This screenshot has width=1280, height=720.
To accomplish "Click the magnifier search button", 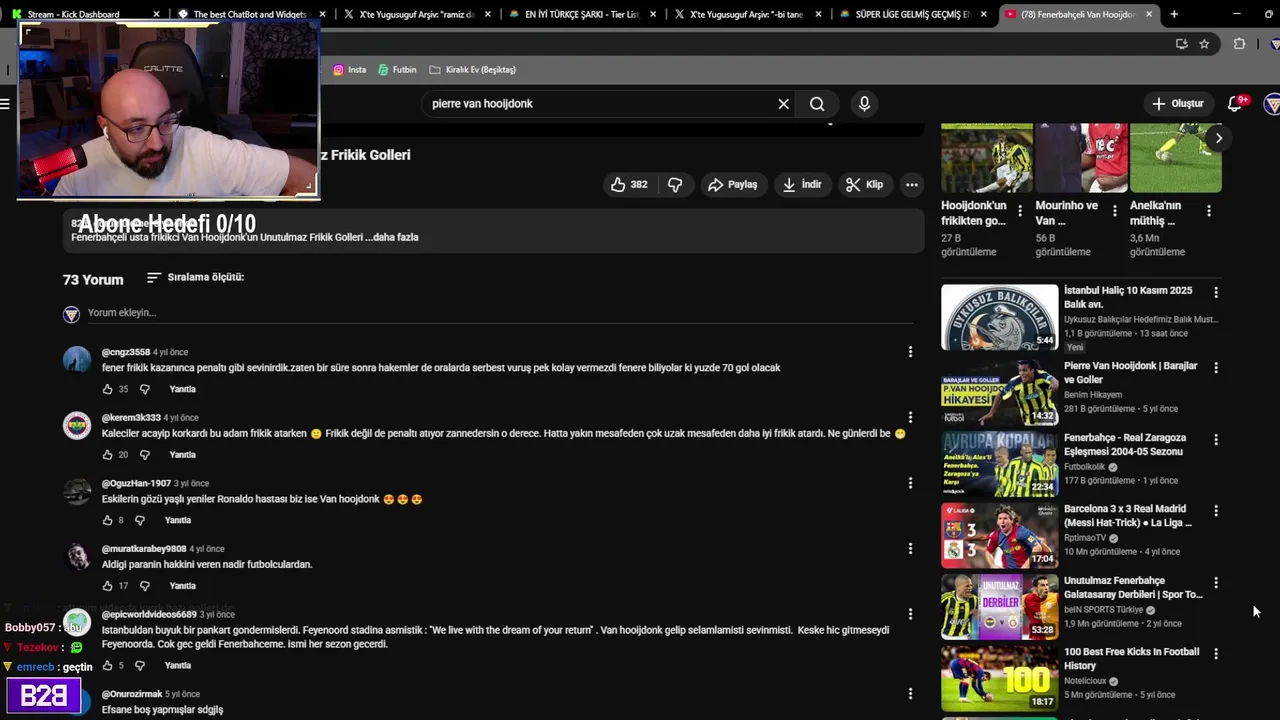I will [x=817, y=104].
